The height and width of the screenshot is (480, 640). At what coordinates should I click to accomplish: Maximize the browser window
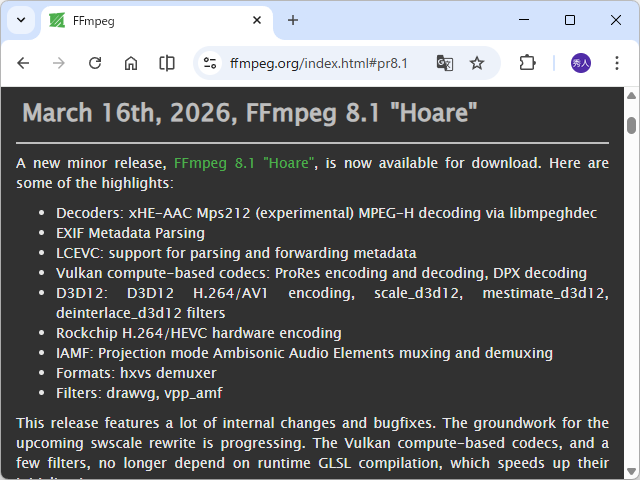tap(570, 20)
